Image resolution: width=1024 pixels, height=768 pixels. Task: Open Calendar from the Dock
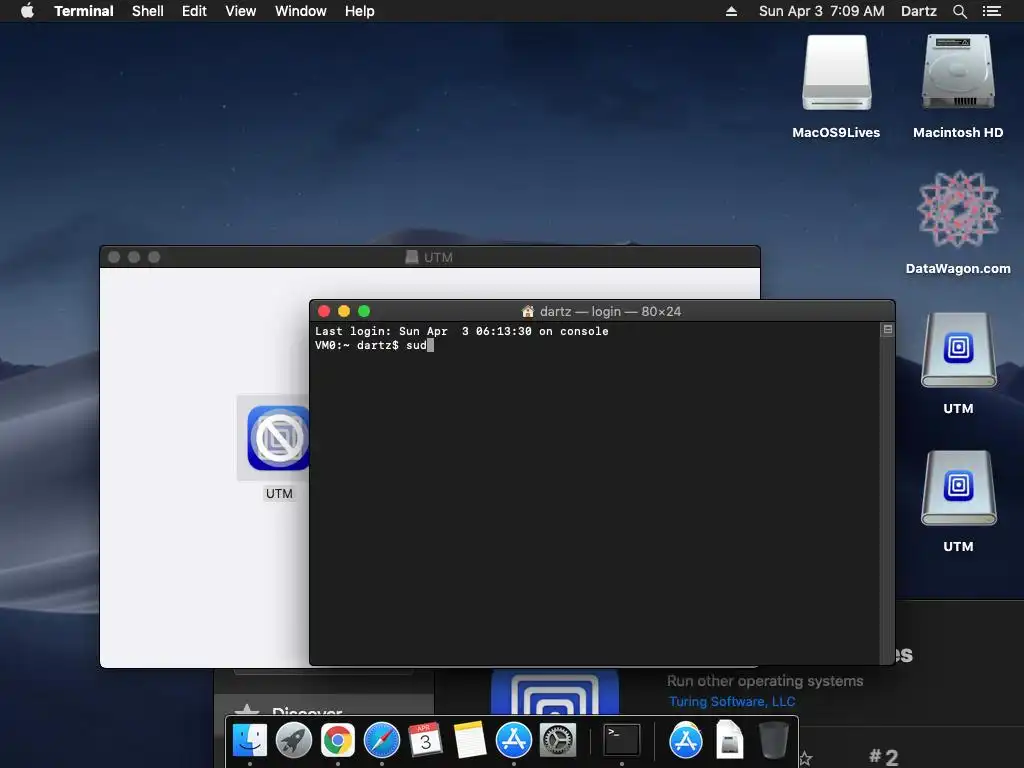point(426,740)
